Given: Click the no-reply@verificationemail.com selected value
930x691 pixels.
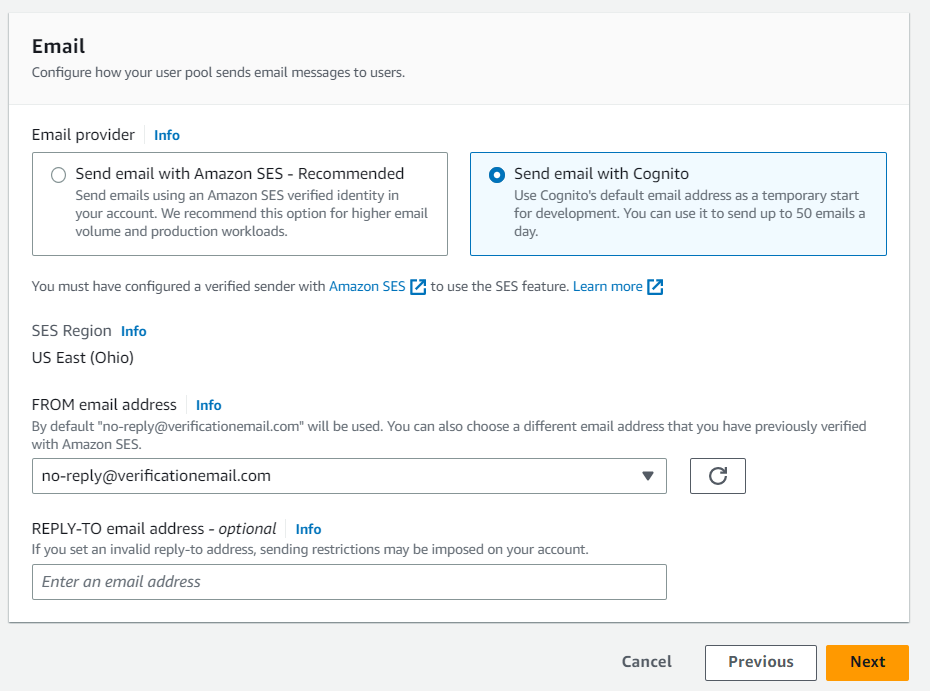Looking at the screenshot, I should [x=156, y=476].
